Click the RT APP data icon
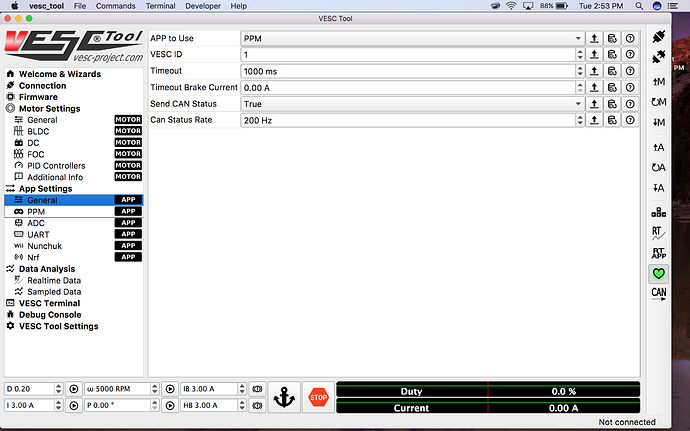Image resolution: width=690 pixels, height=431 pixels. coord(658,253)
